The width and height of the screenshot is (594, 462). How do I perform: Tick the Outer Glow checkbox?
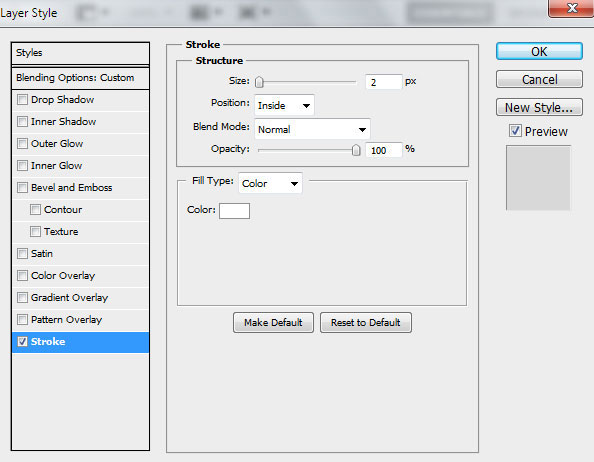coord(22,144)
